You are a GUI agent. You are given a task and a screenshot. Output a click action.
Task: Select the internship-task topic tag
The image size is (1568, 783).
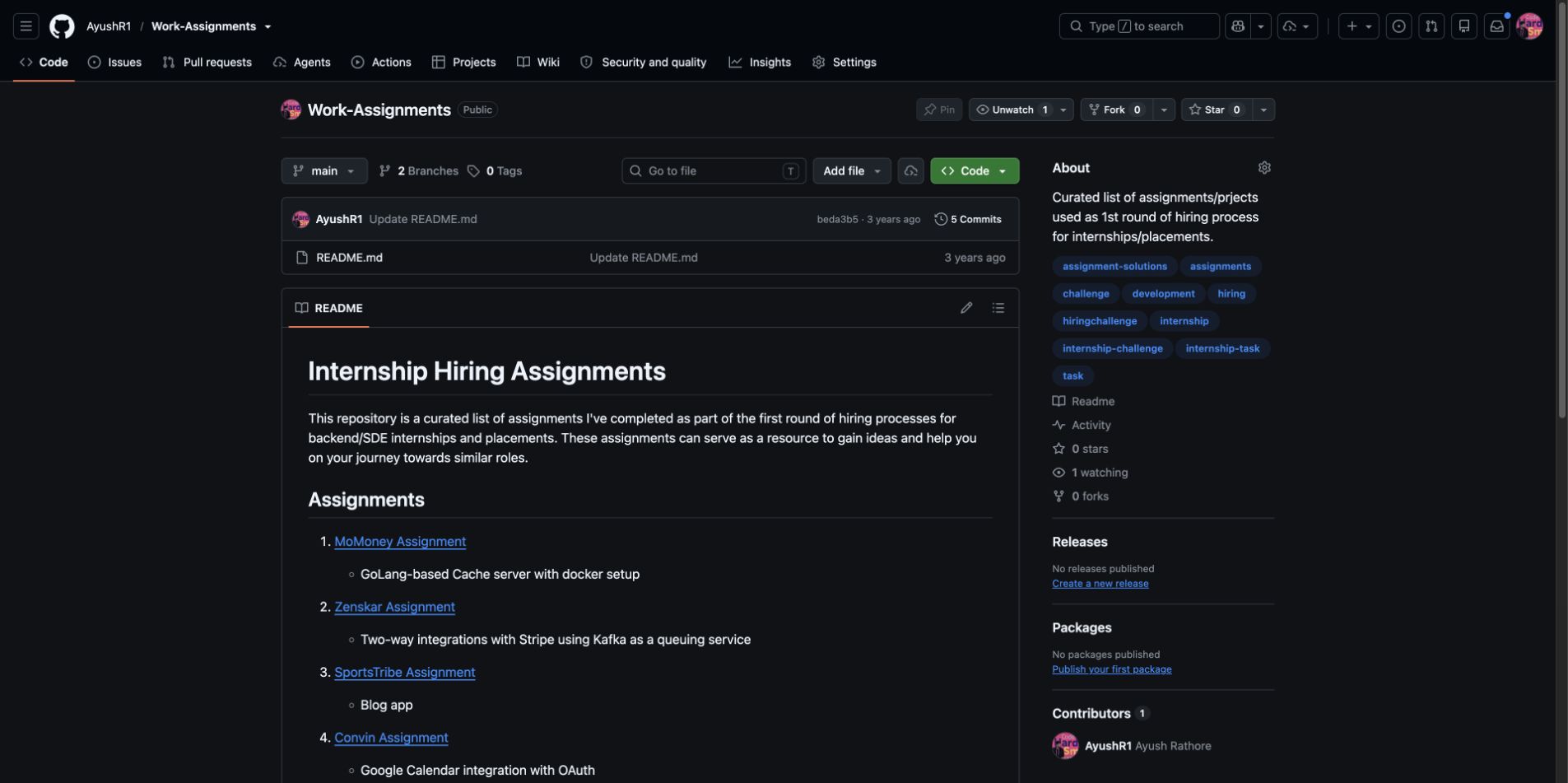(1221, 348)
